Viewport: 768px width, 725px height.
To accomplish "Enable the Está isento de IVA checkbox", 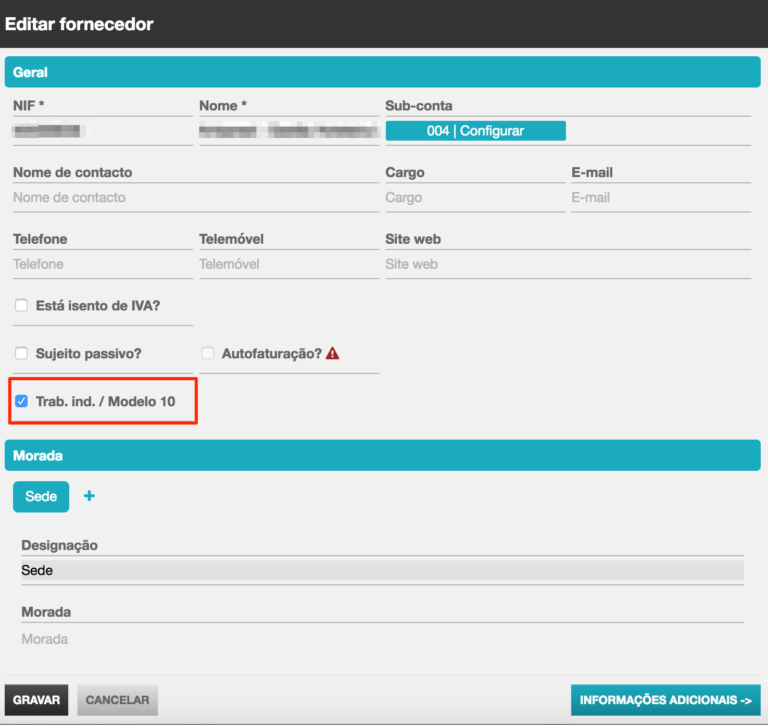I will click(22, 306).
